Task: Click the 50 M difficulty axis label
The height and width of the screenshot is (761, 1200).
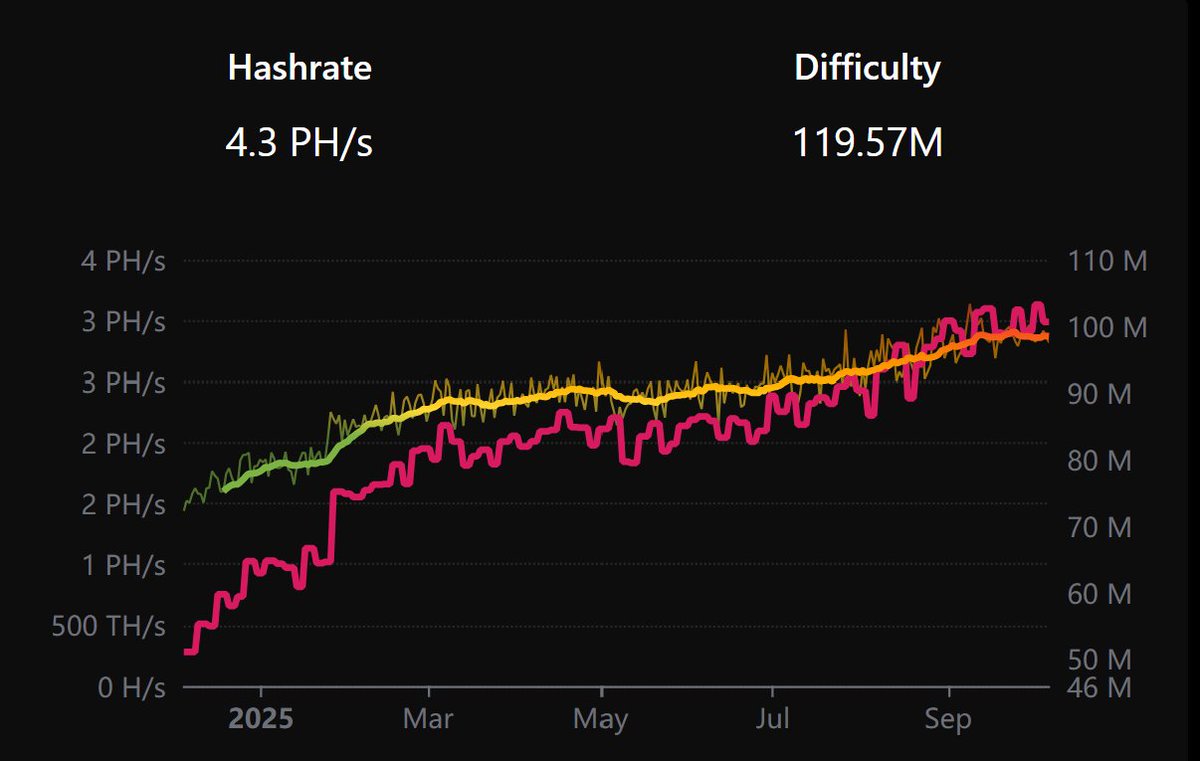Action: [x=1098, y=660]
